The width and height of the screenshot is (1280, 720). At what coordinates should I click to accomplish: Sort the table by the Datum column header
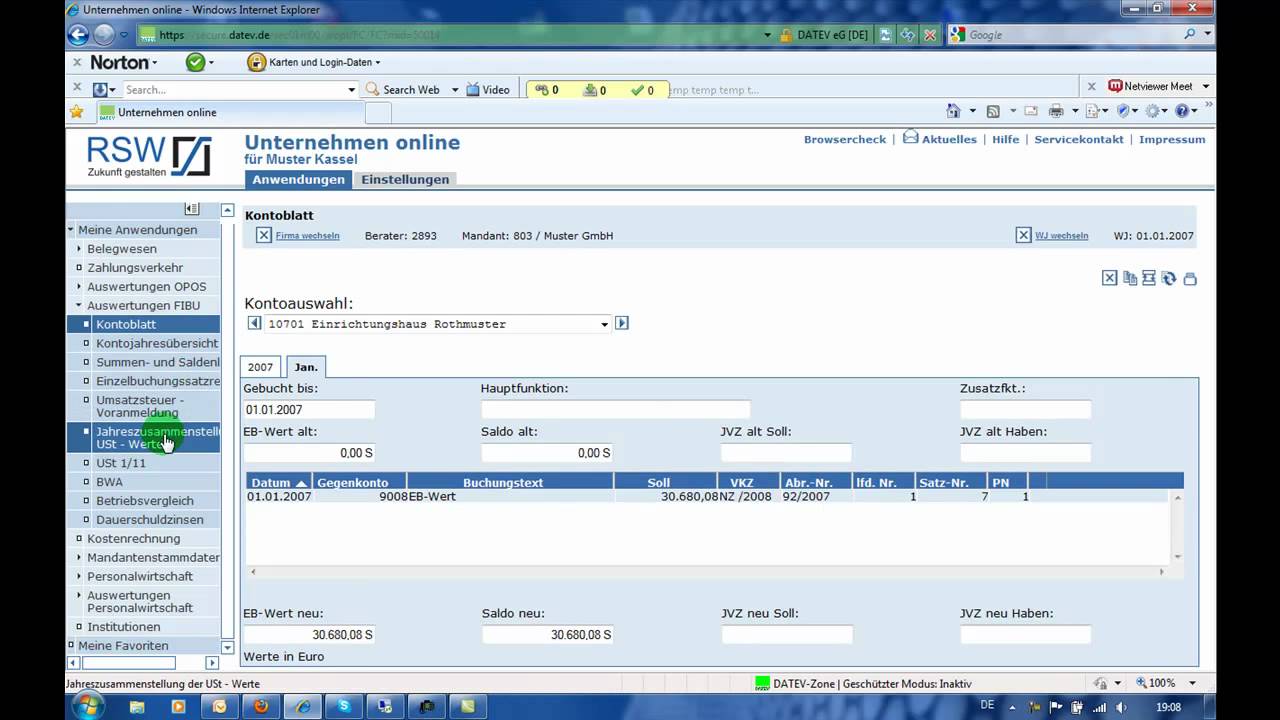point(279,482)
